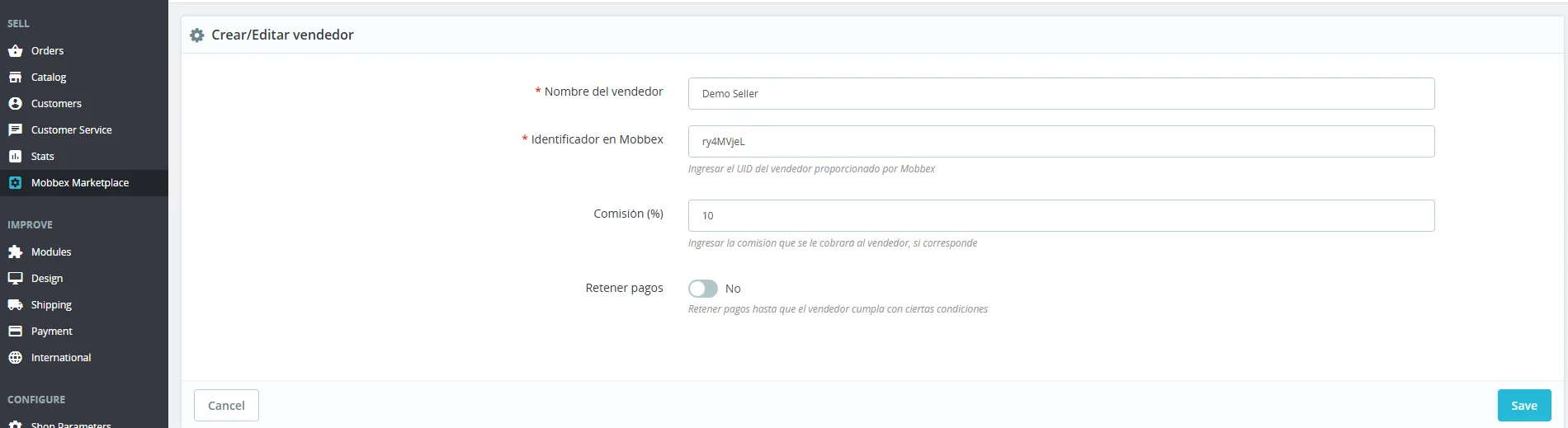Focus the Nombre del vendedor field
The image size is (1568, 428).
pyautogui.click(x=1061, y=93)
